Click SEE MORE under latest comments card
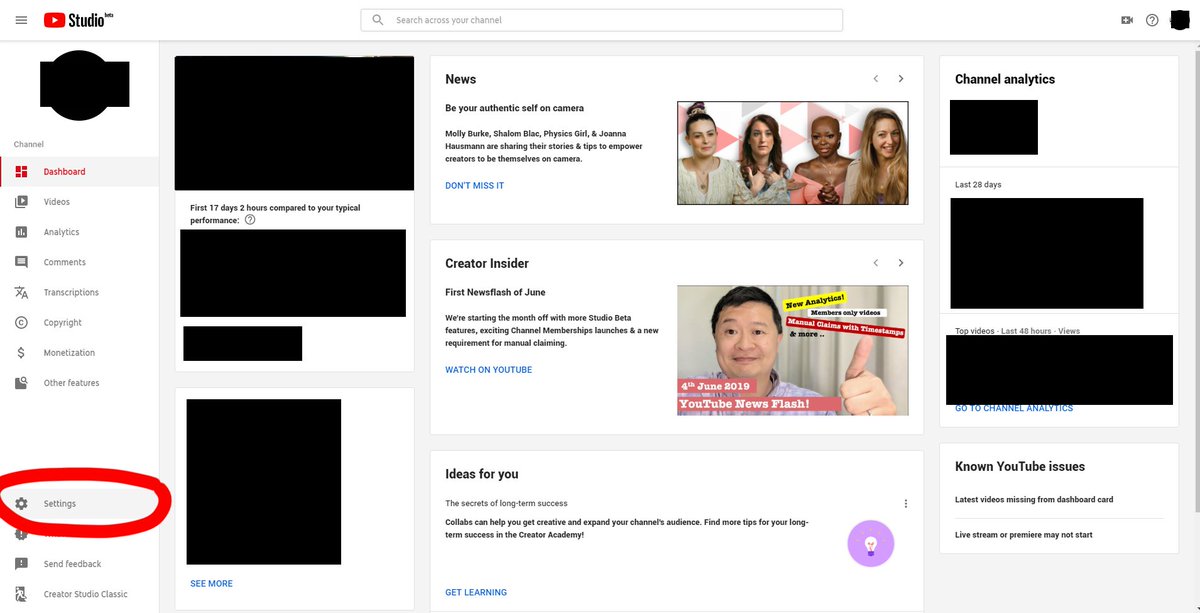 click(x=211, y=583)
